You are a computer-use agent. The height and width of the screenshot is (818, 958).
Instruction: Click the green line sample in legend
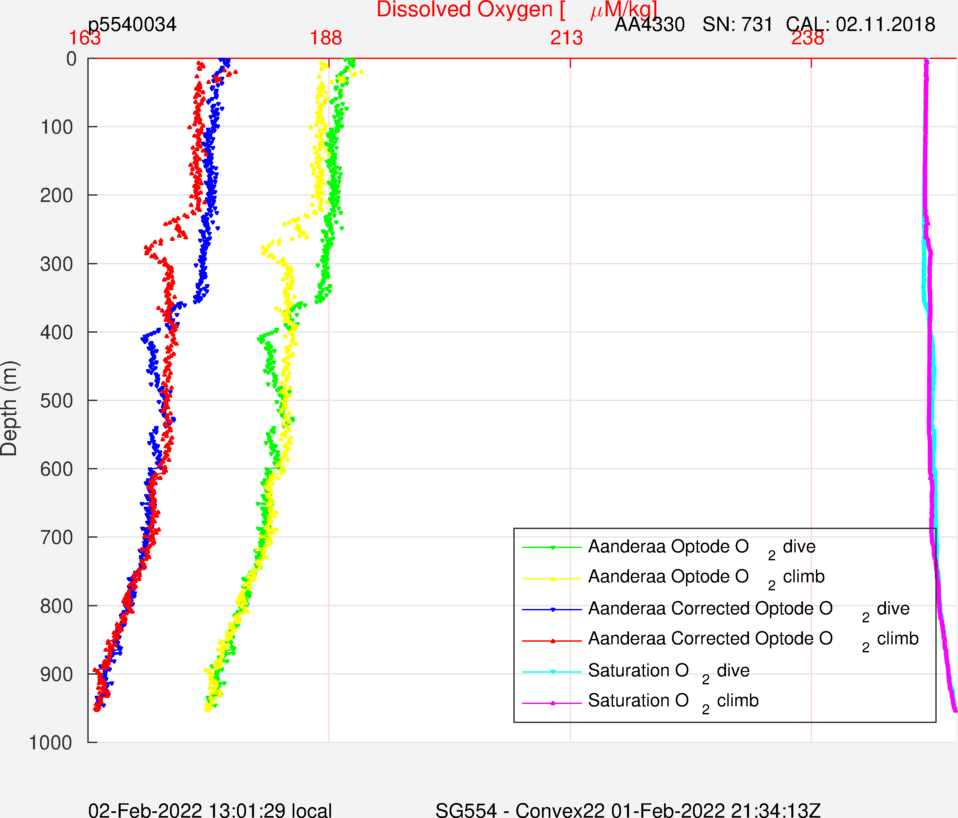552,548
